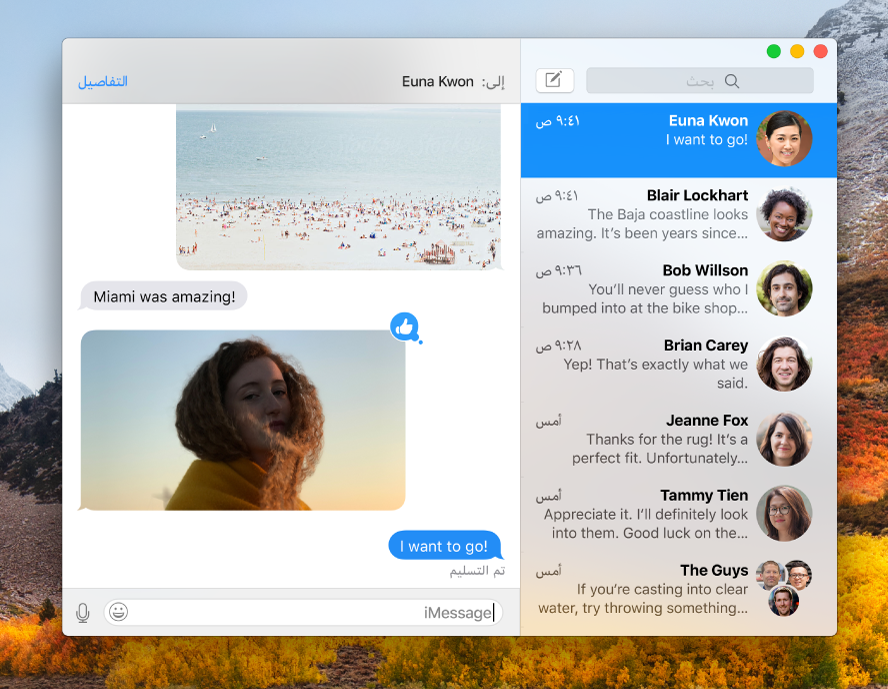The image size is (888, 689).
Task: Click 'Appreciate it. I'll definitely look' preview
Action: pos(646,514)
